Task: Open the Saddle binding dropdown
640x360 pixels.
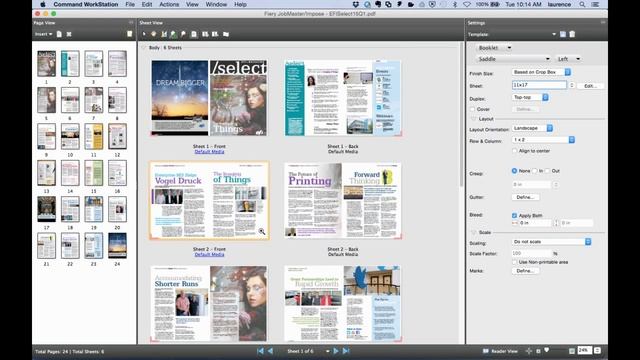Action: (513, 59)
